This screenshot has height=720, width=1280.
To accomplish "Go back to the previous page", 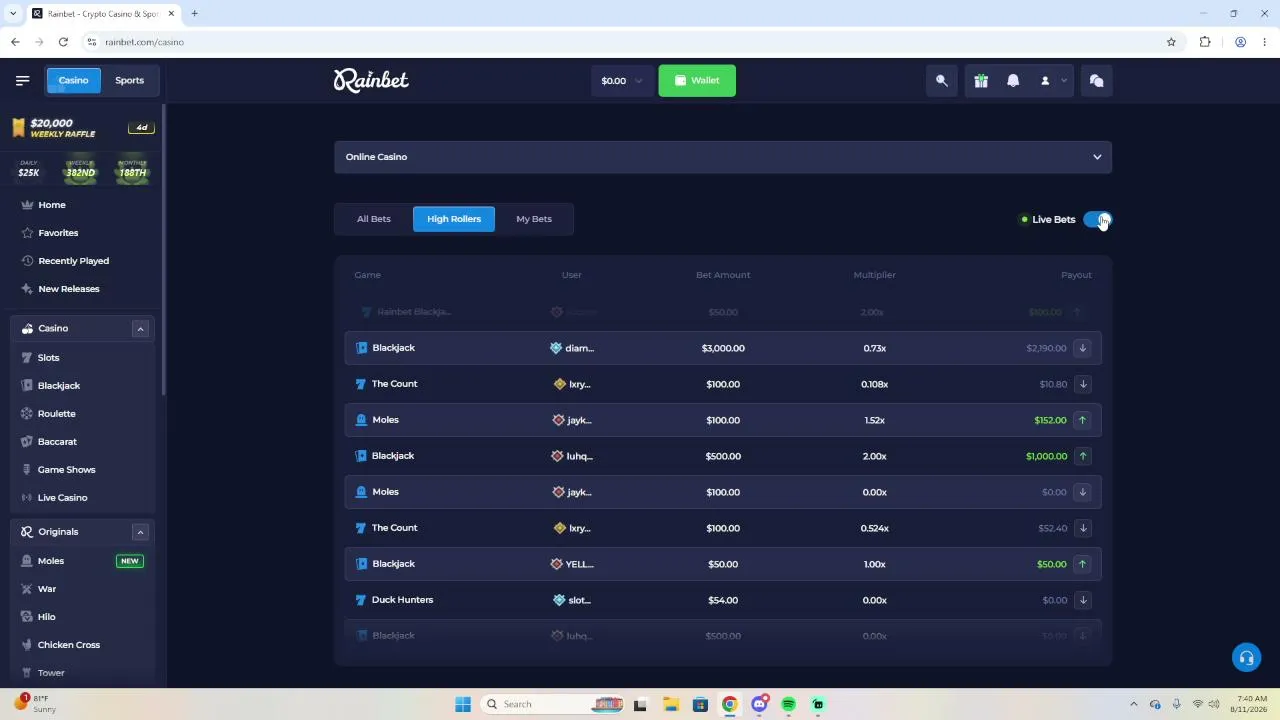I will [x=15, y=42].
